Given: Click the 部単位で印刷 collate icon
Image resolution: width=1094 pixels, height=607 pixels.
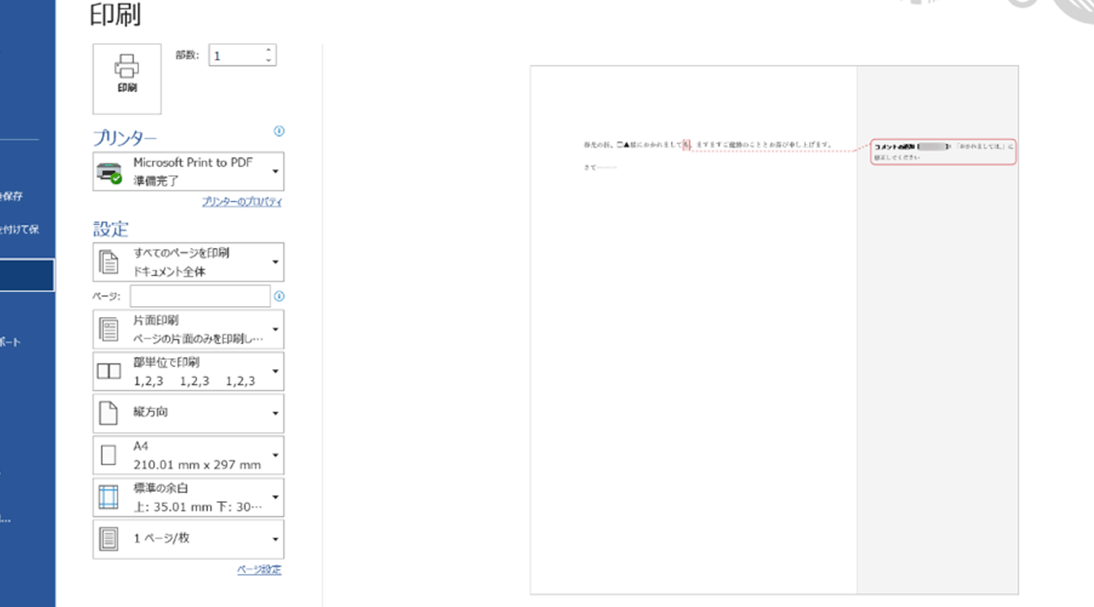Looking at the screenshot, I should point(108,371).
